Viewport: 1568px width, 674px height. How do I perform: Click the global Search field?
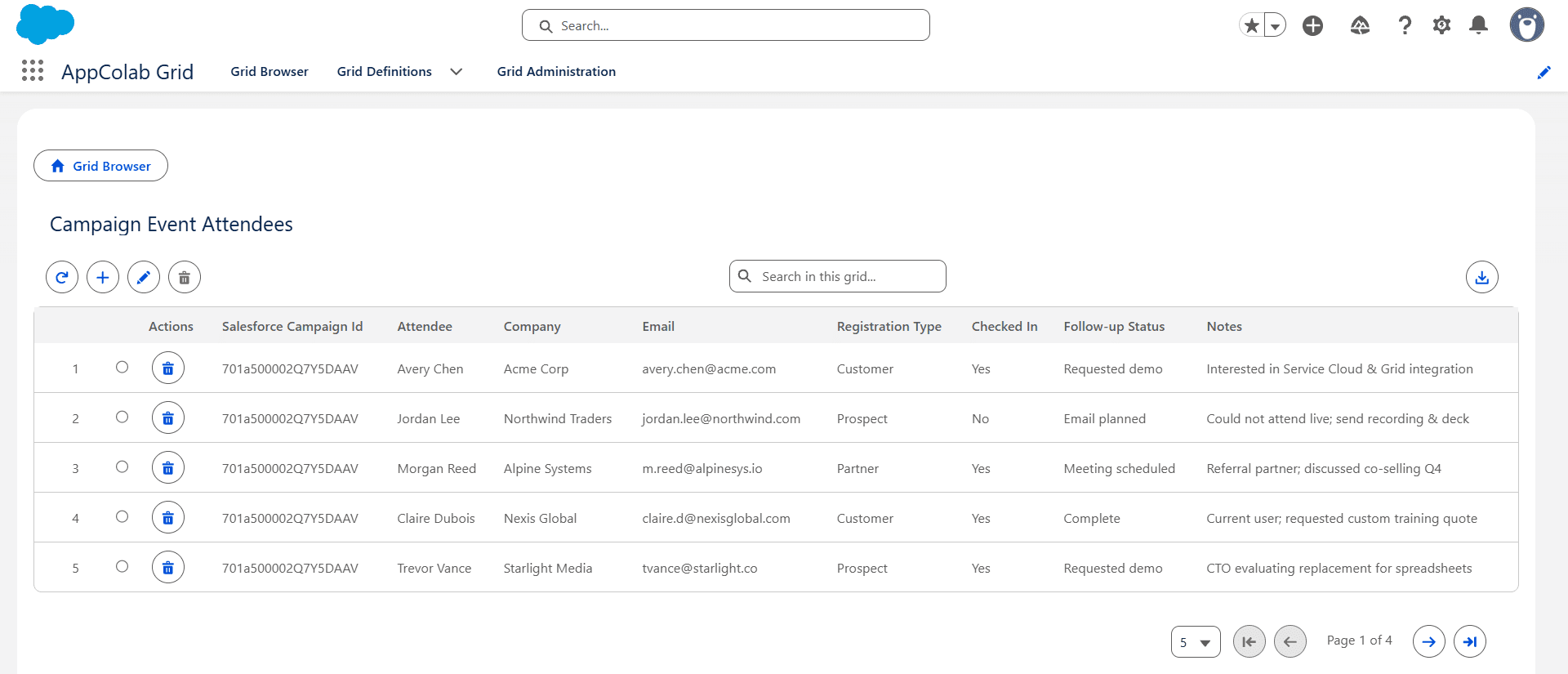(x=726, y=25)
